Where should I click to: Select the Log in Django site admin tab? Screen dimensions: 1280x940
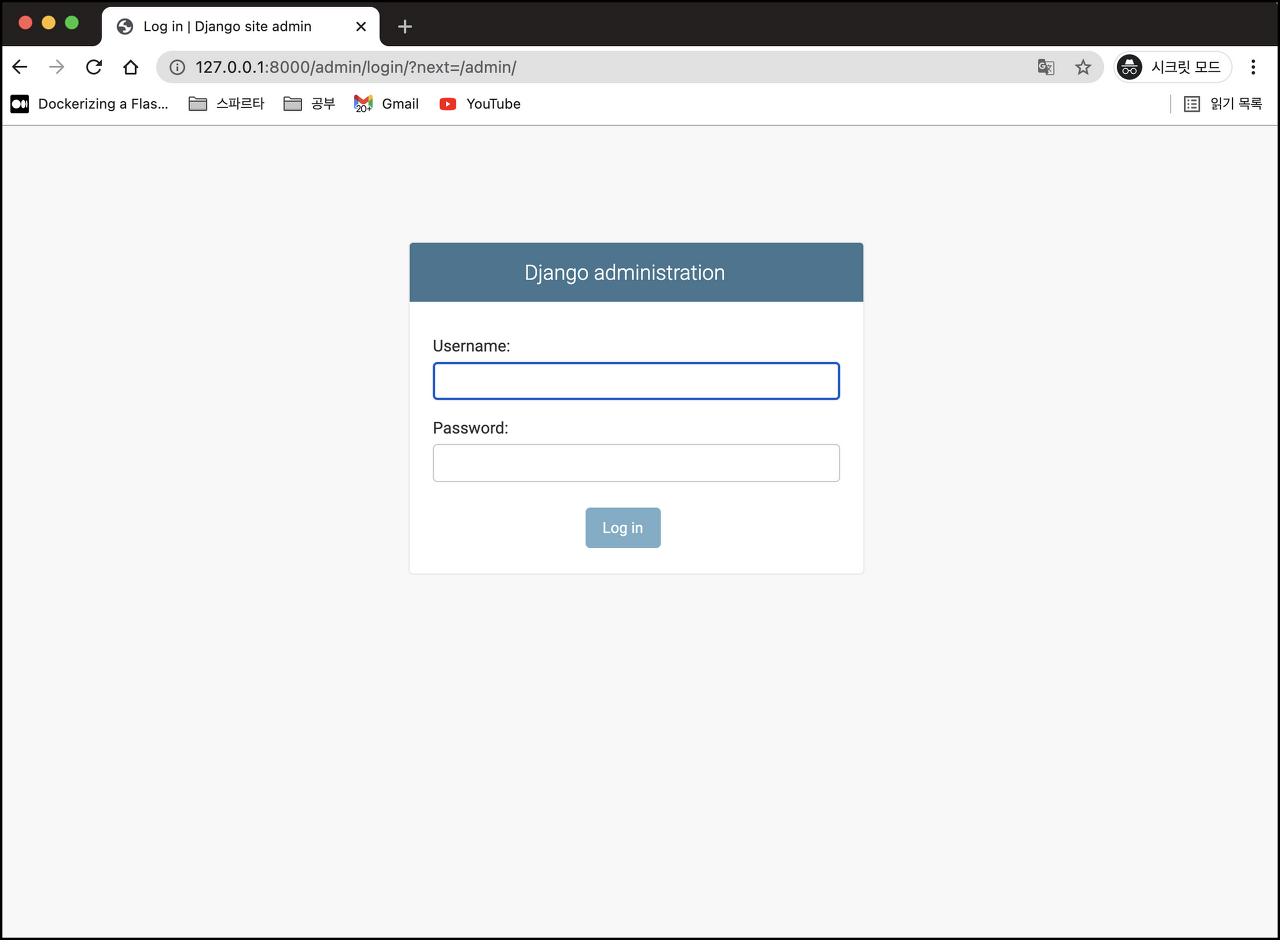pyautogui.click(x=241, y=27)
